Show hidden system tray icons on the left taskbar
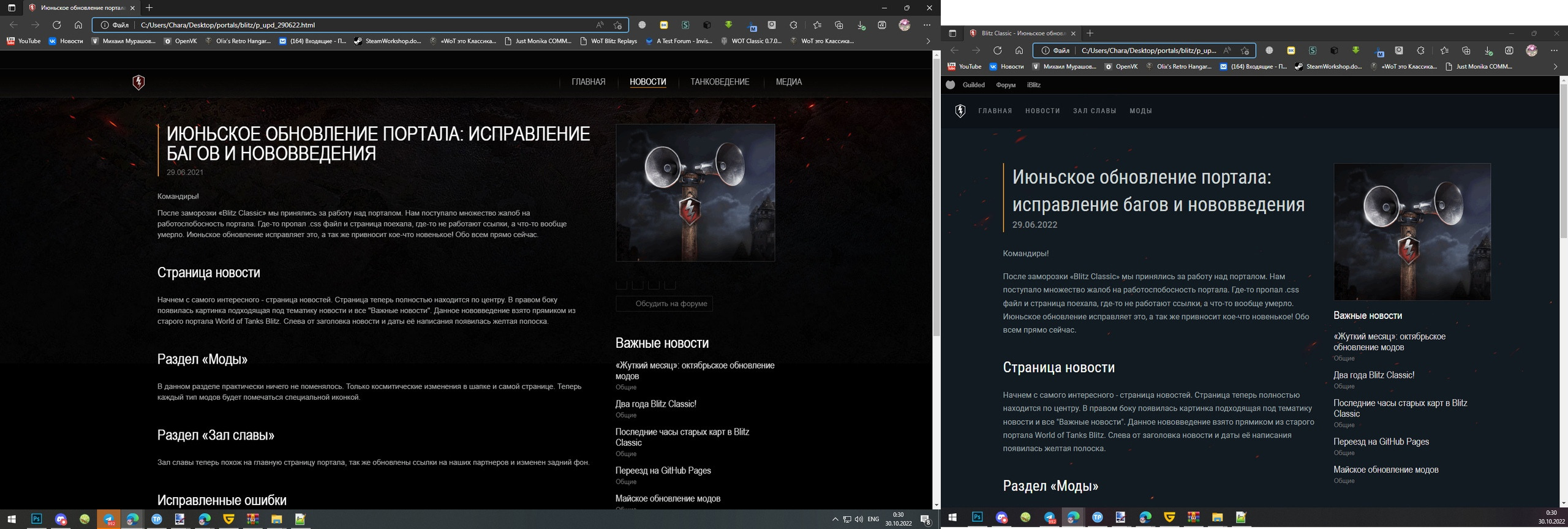 [835, 519]
